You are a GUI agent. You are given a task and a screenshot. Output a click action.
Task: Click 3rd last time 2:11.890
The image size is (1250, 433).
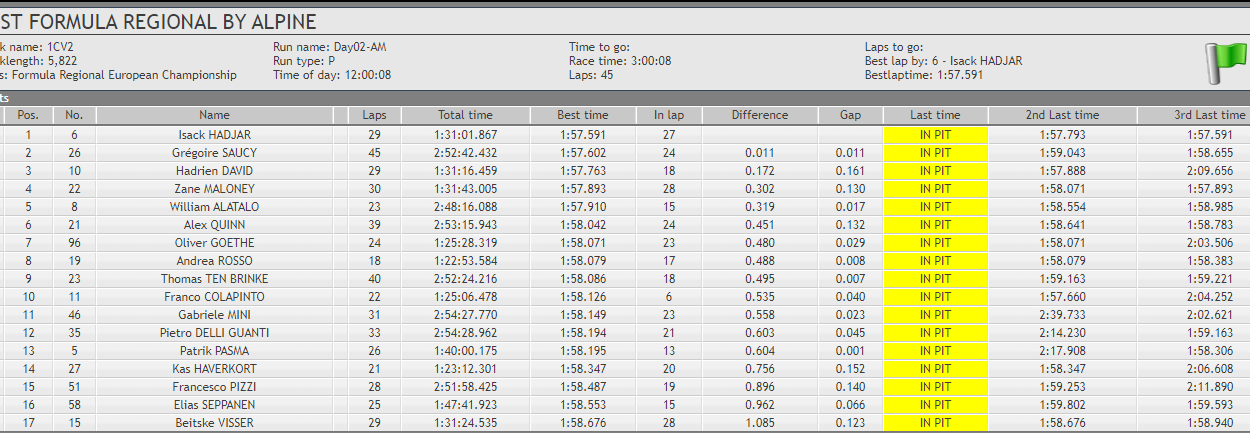[x=1209, y=387]
